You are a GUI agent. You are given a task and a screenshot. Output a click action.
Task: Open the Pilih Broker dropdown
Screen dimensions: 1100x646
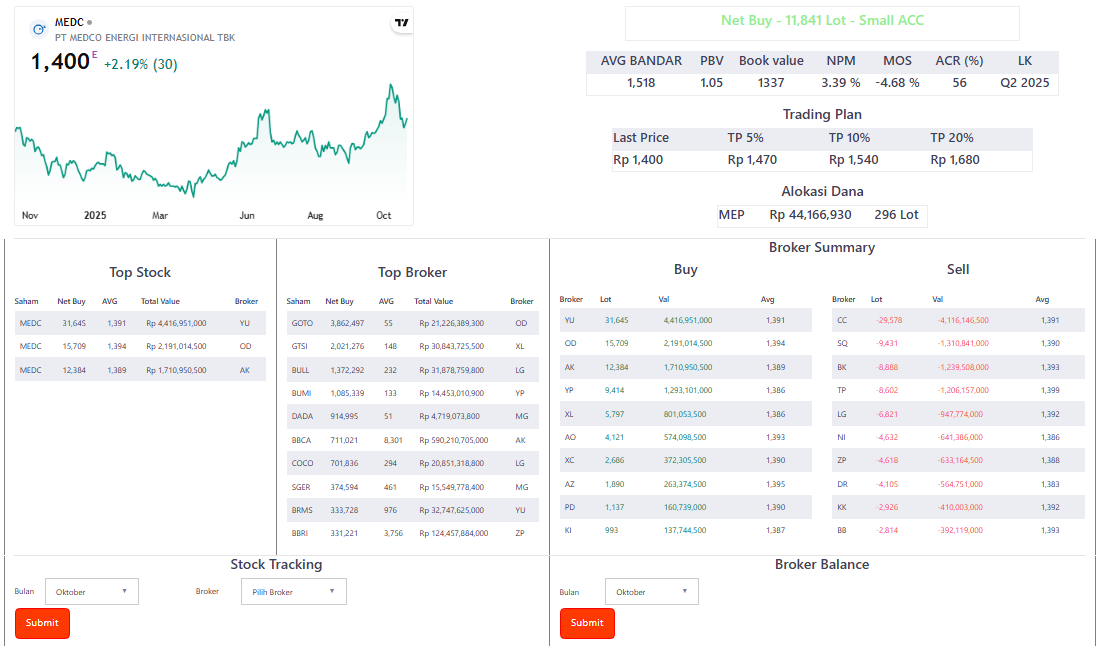tap(293, 591)
